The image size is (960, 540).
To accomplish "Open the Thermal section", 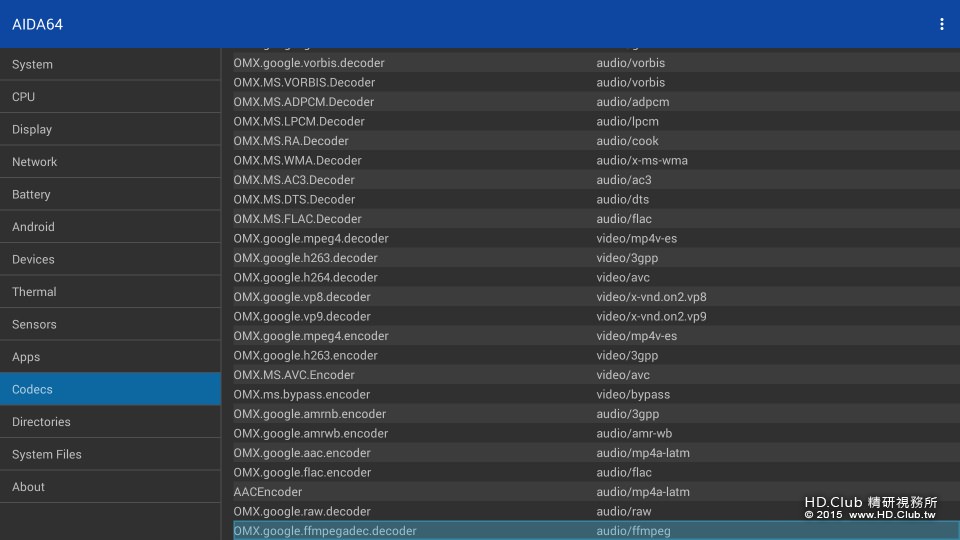I will point(110,291).
